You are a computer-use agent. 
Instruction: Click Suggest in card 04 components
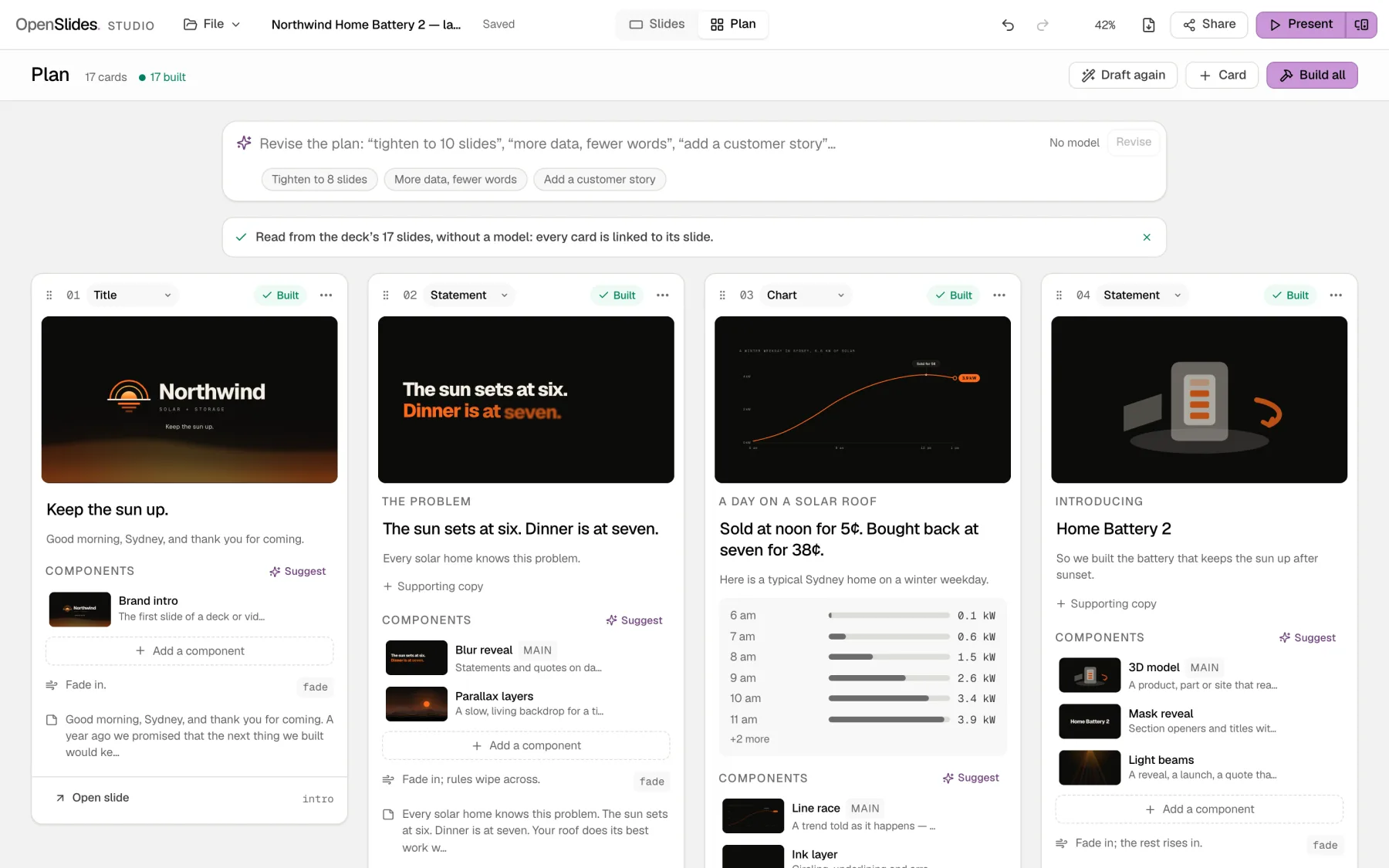tap(1307, 638)
